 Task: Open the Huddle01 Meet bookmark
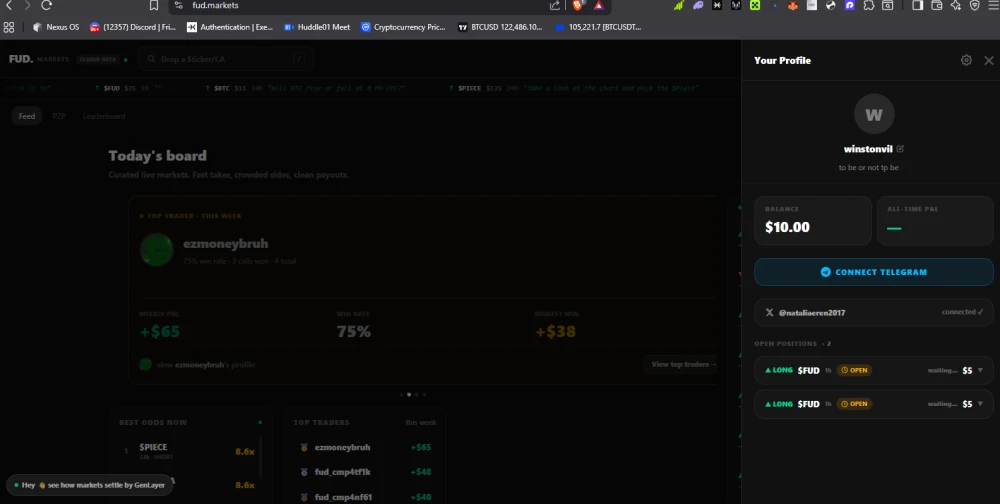point(317,27)
